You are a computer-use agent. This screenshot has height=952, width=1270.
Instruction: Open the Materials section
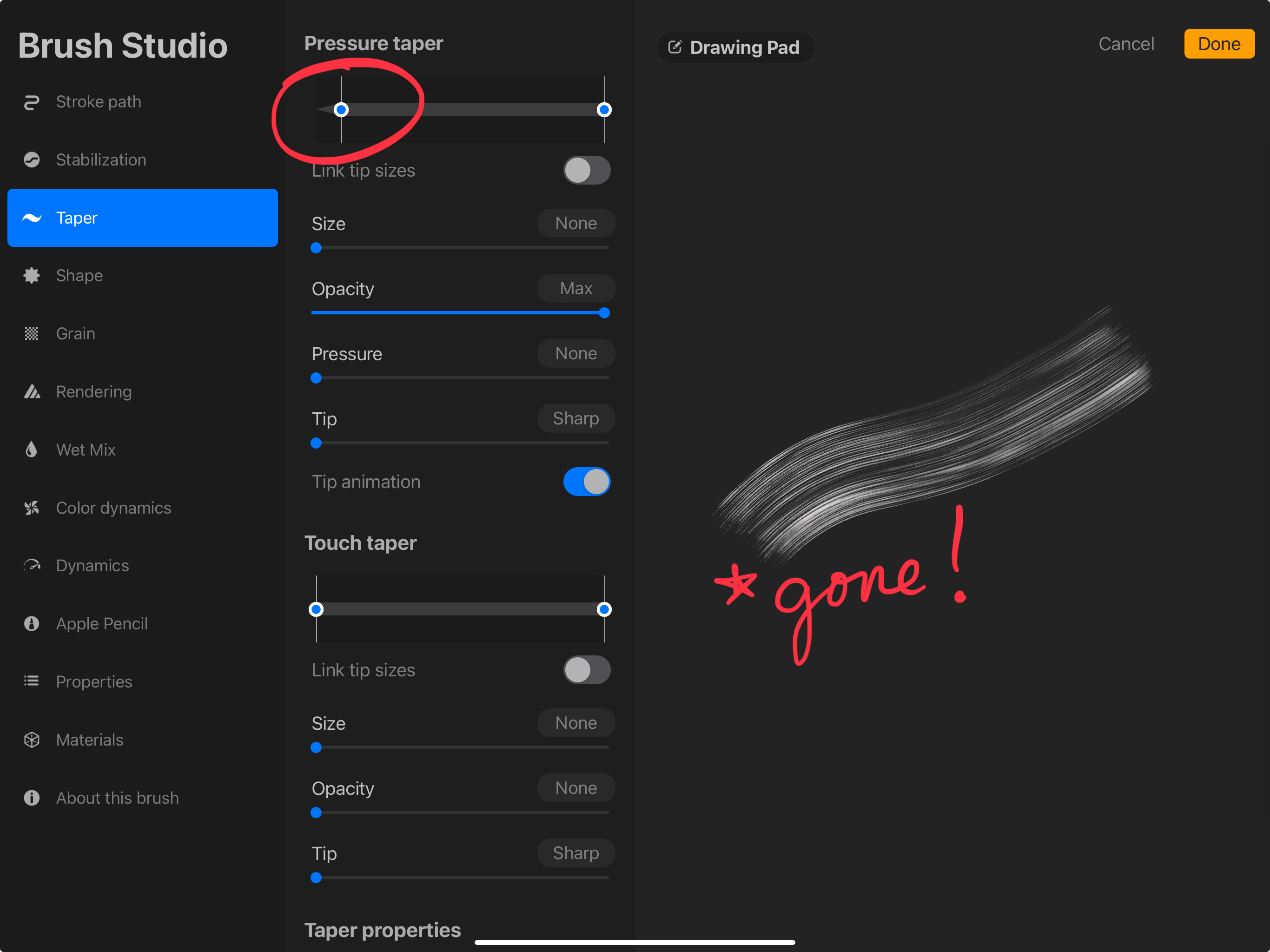point(142,740)
